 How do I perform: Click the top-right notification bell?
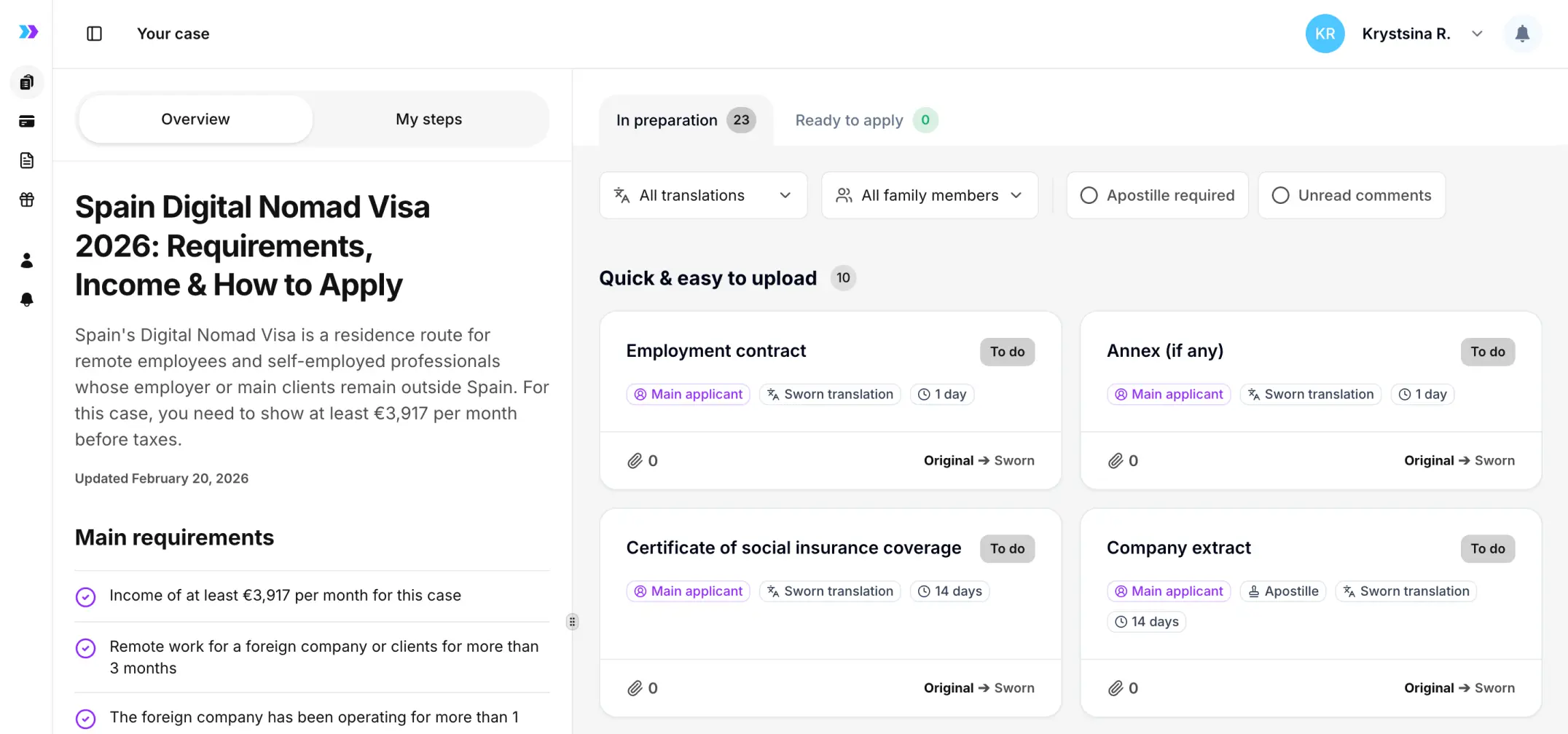1522,33
